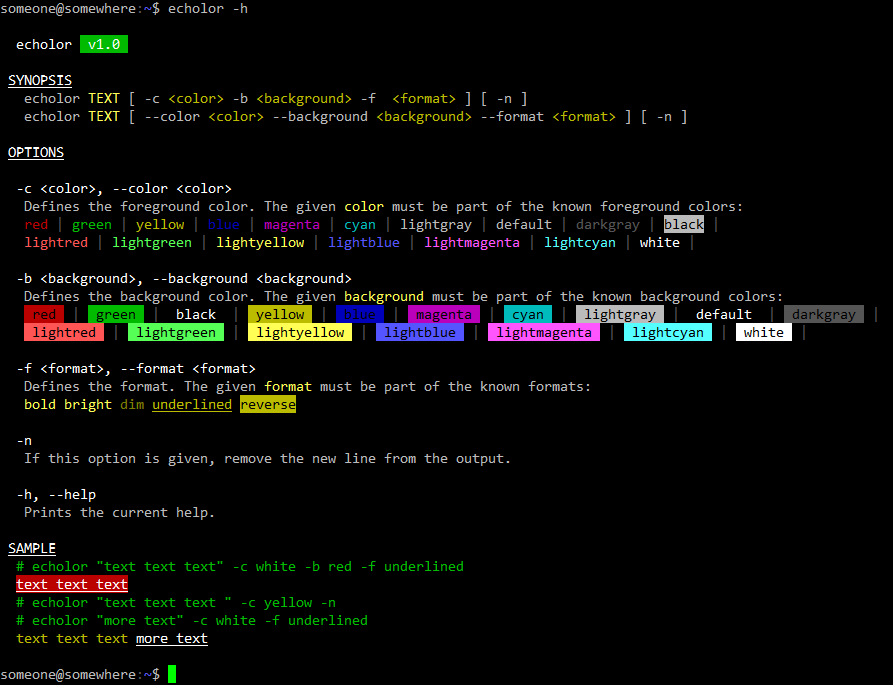Click the sample comment containing '"more text" -c white'
The height and width of the screenshot is (685, 893).
(192, 620)
